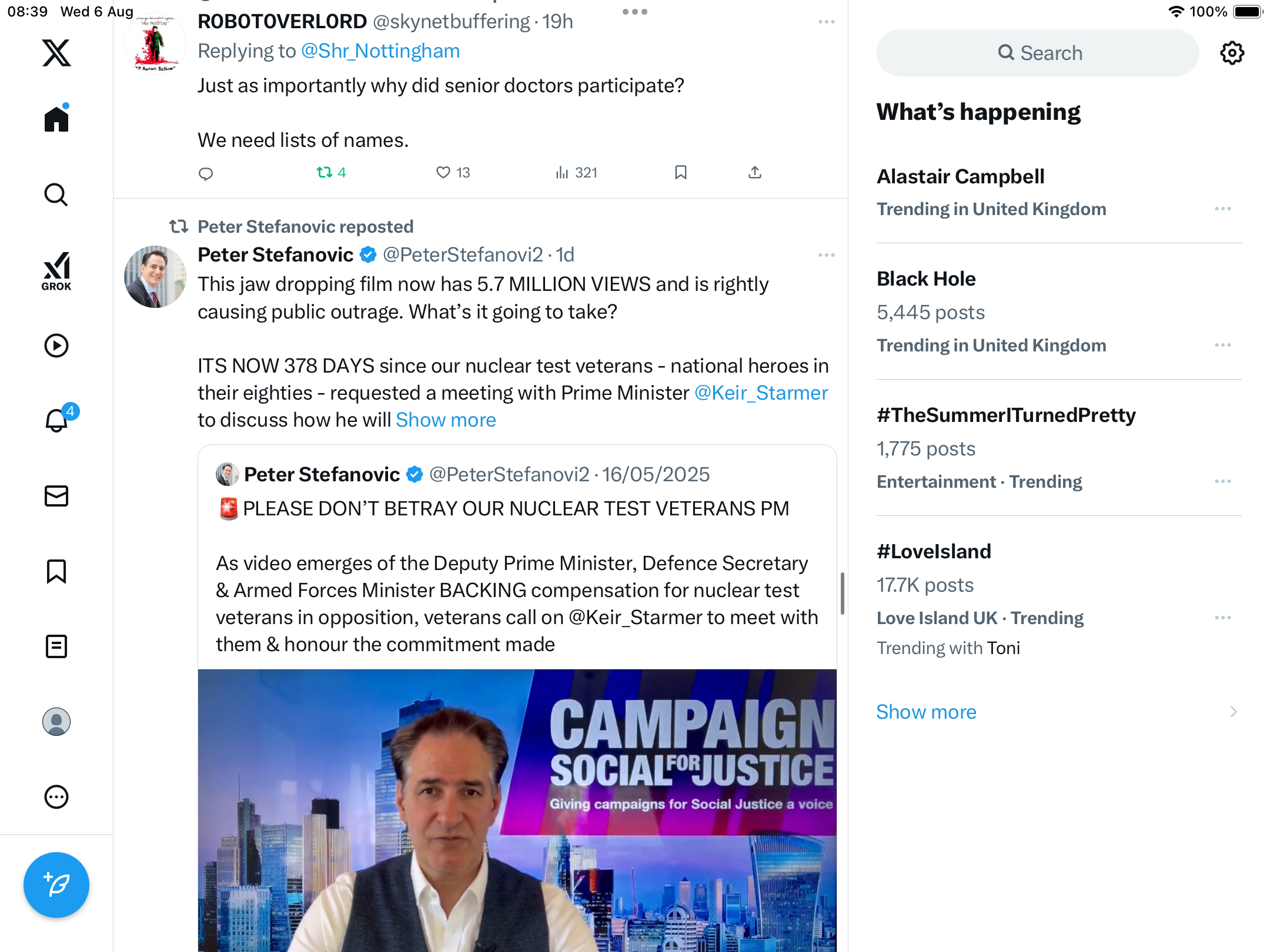Image resolution: width=1270 pixels, height=952 pixels.
Task: Open the sidebar Bookmarks icon
Action: coord(56,571)
